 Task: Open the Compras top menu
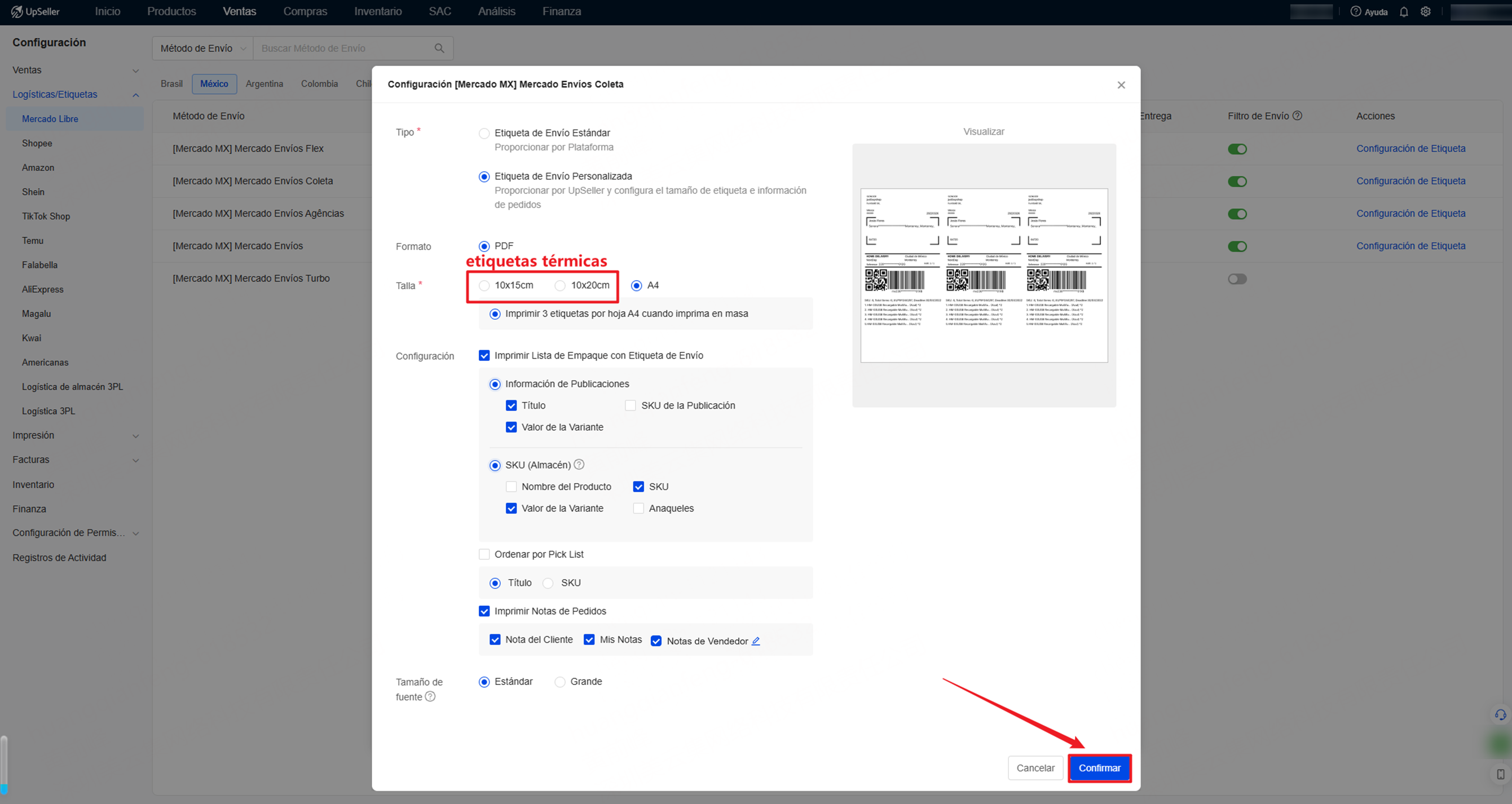(x=305, y=12)
